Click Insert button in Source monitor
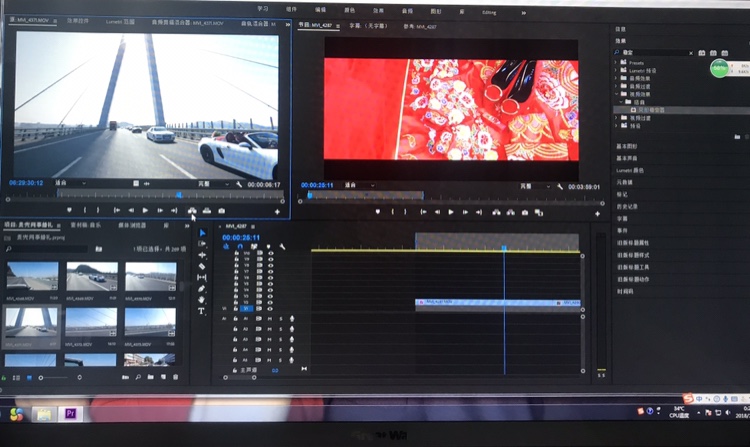 tap(192, 210)
